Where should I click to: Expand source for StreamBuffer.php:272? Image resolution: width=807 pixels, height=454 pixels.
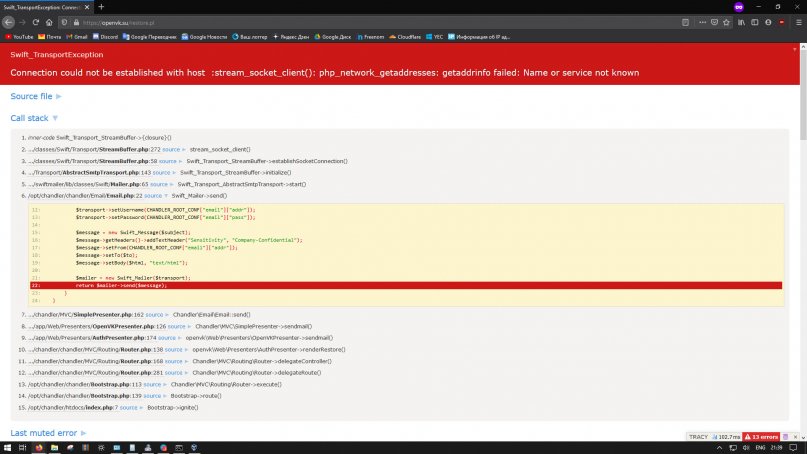(x=174, y=149)
